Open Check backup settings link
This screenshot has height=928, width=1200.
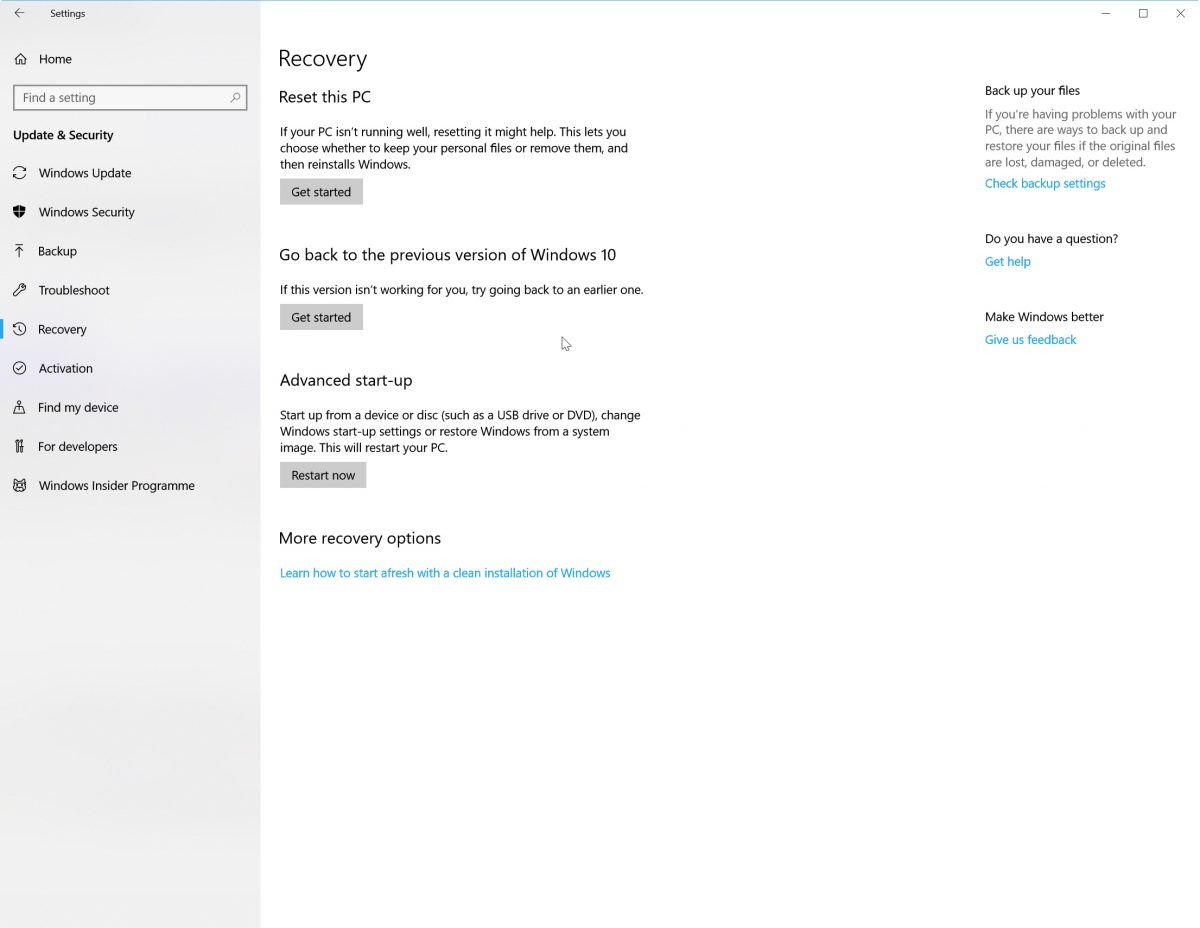1045,183
